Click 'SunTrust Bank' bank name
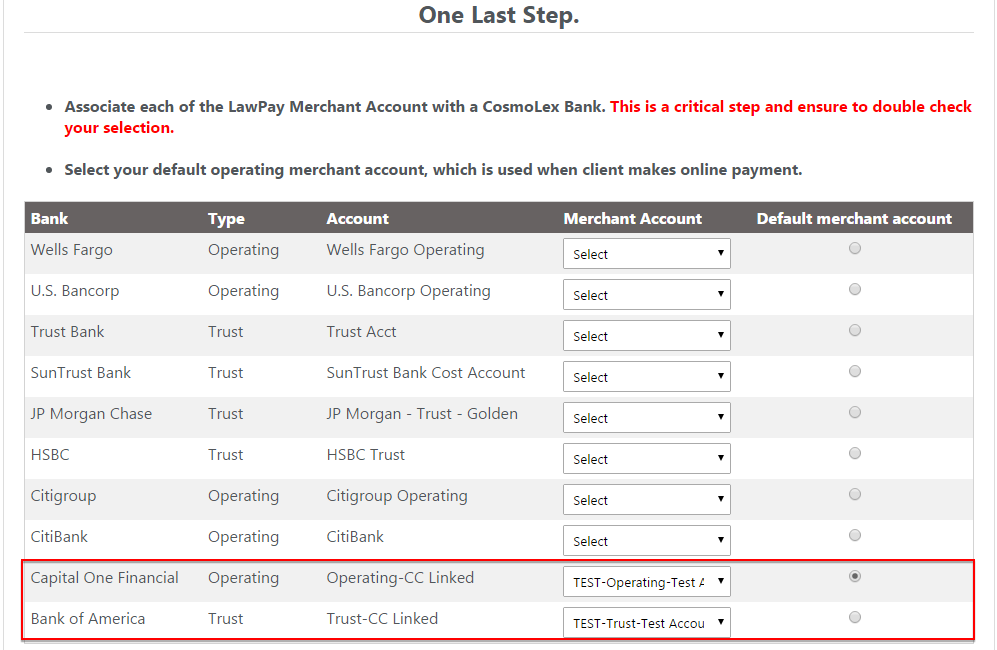 click(x=81, y=373)
